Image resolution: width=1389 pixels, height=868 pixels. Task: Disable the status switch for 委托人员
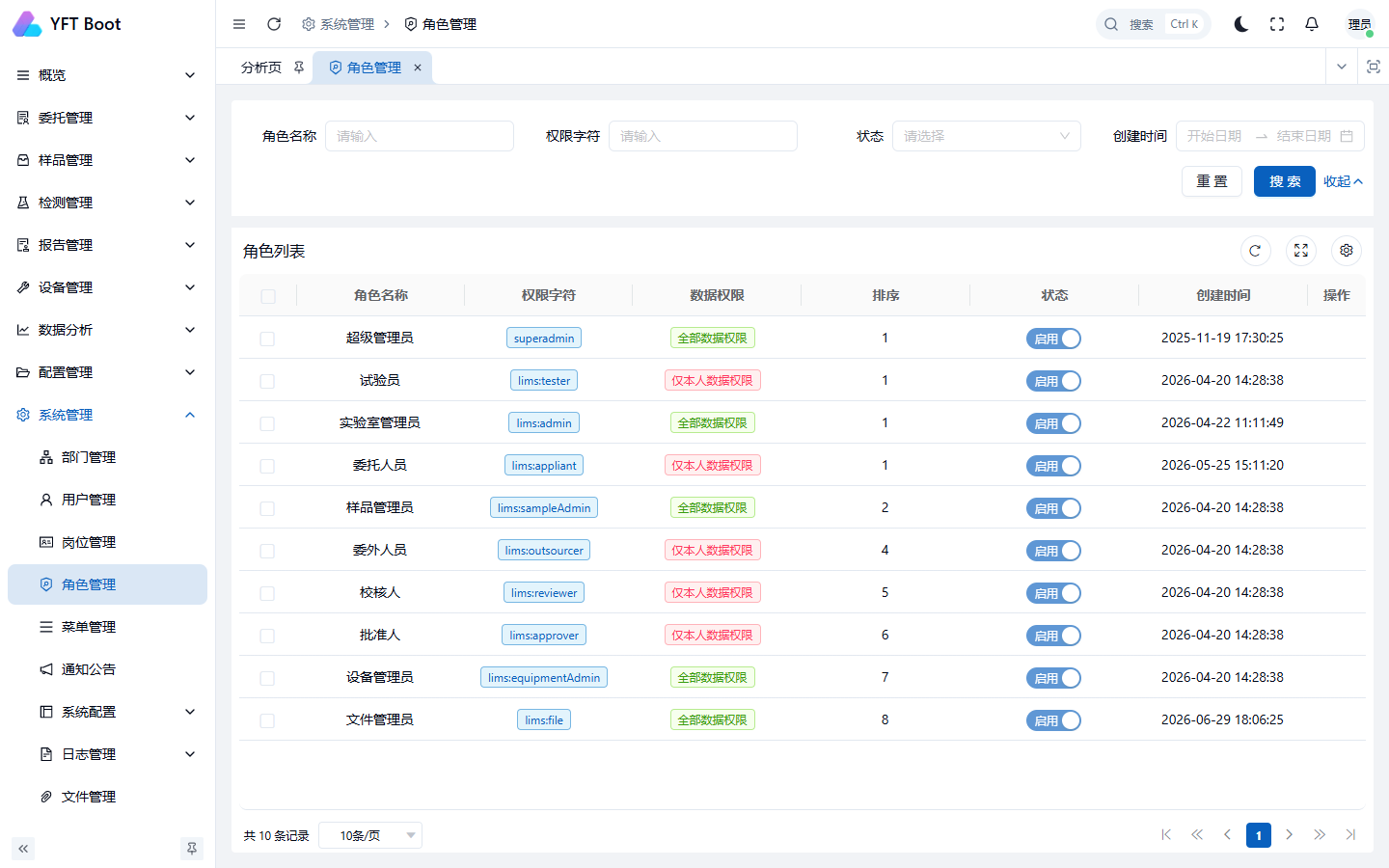1053,466
